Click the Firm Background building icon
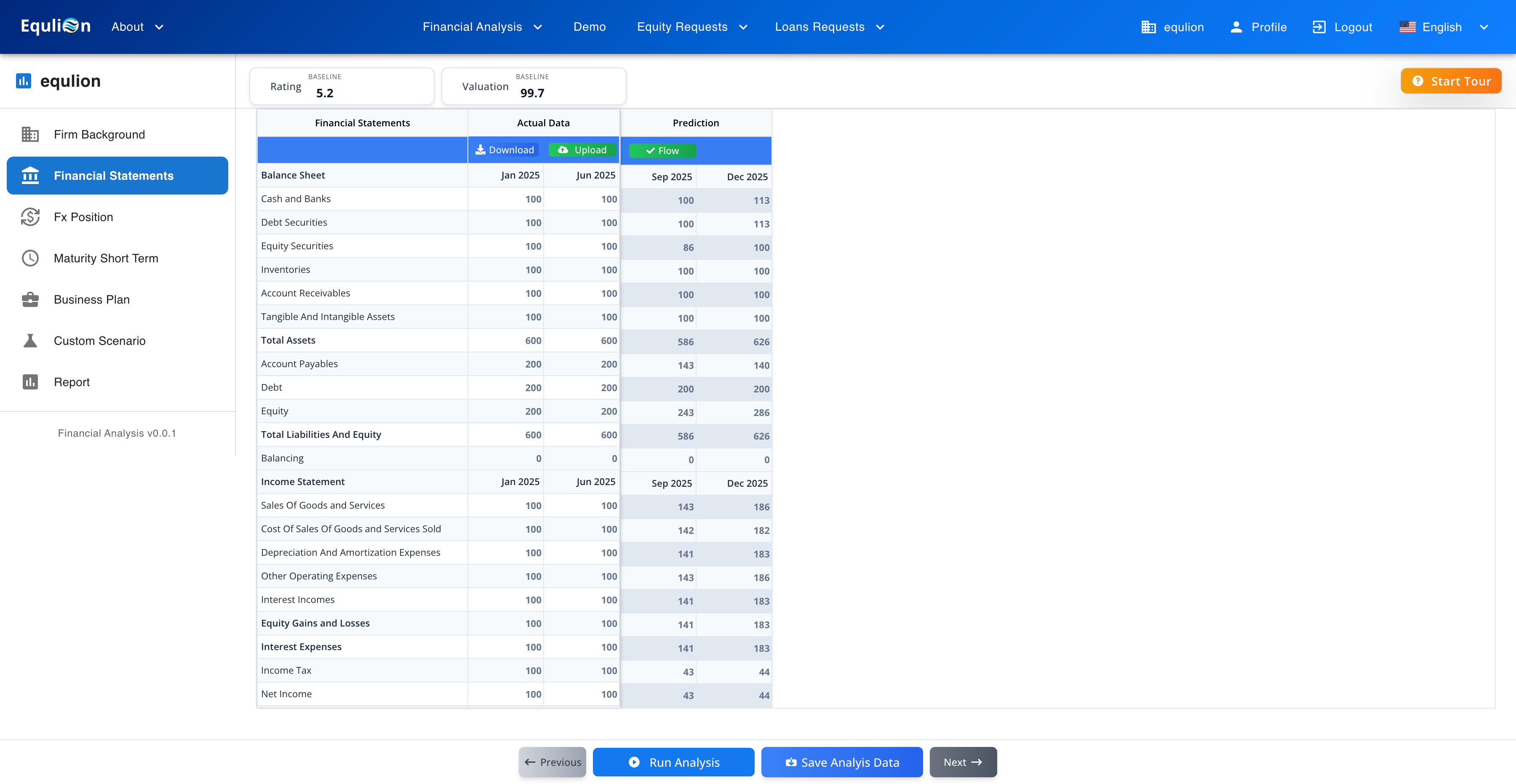 pos(30,134)
